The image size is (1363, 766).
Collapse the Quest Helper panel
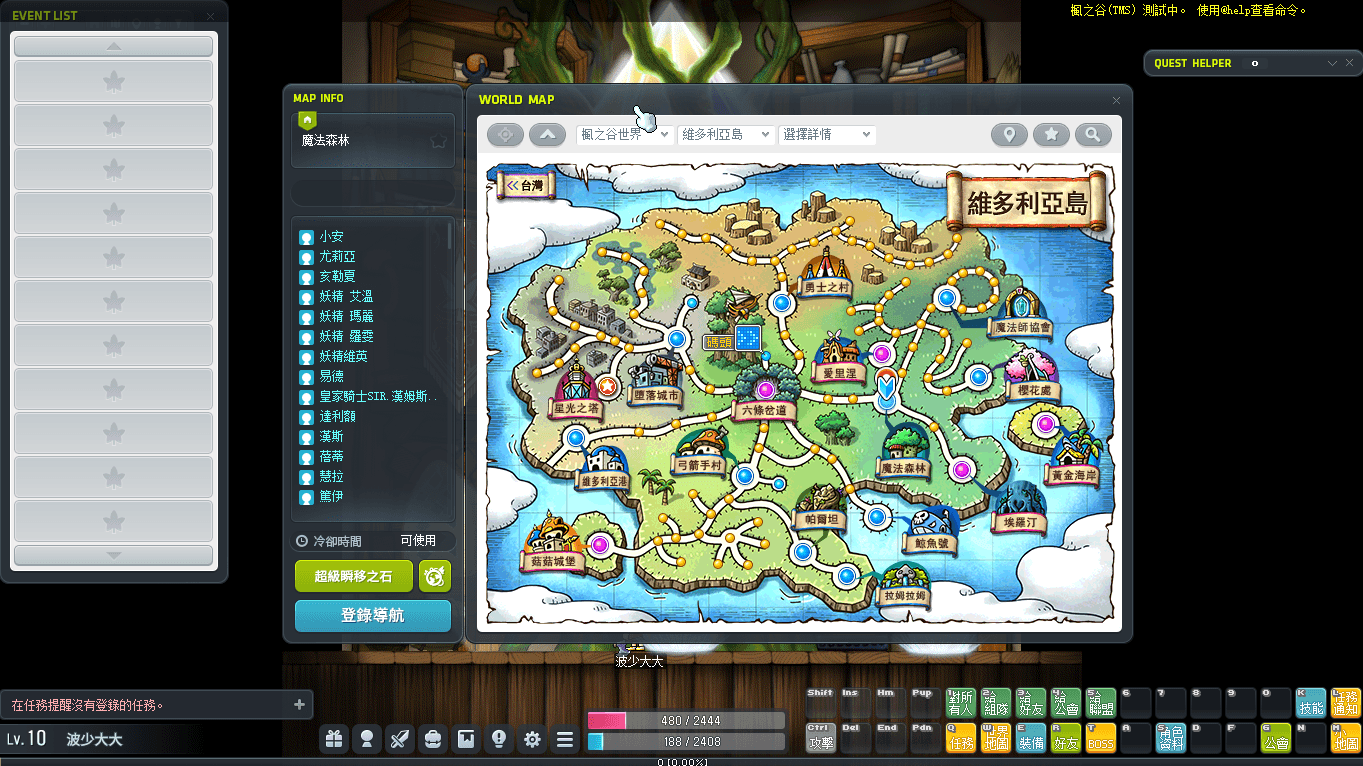1332,63
